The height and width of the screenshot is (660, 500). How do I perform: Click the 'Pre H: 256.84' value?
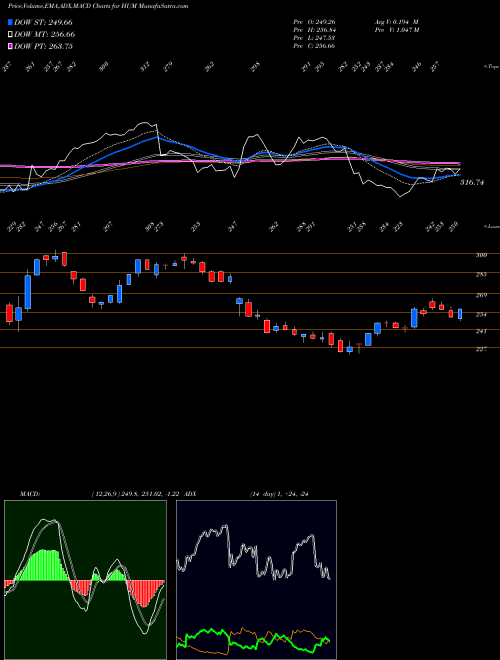click(x=314, y=30)
